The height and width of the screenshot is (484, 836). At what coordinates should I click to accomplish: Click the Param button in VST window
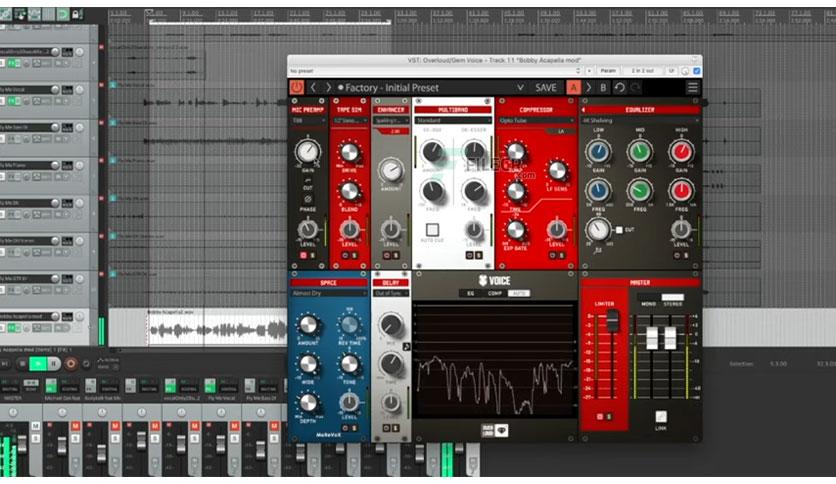coord(608,71)
